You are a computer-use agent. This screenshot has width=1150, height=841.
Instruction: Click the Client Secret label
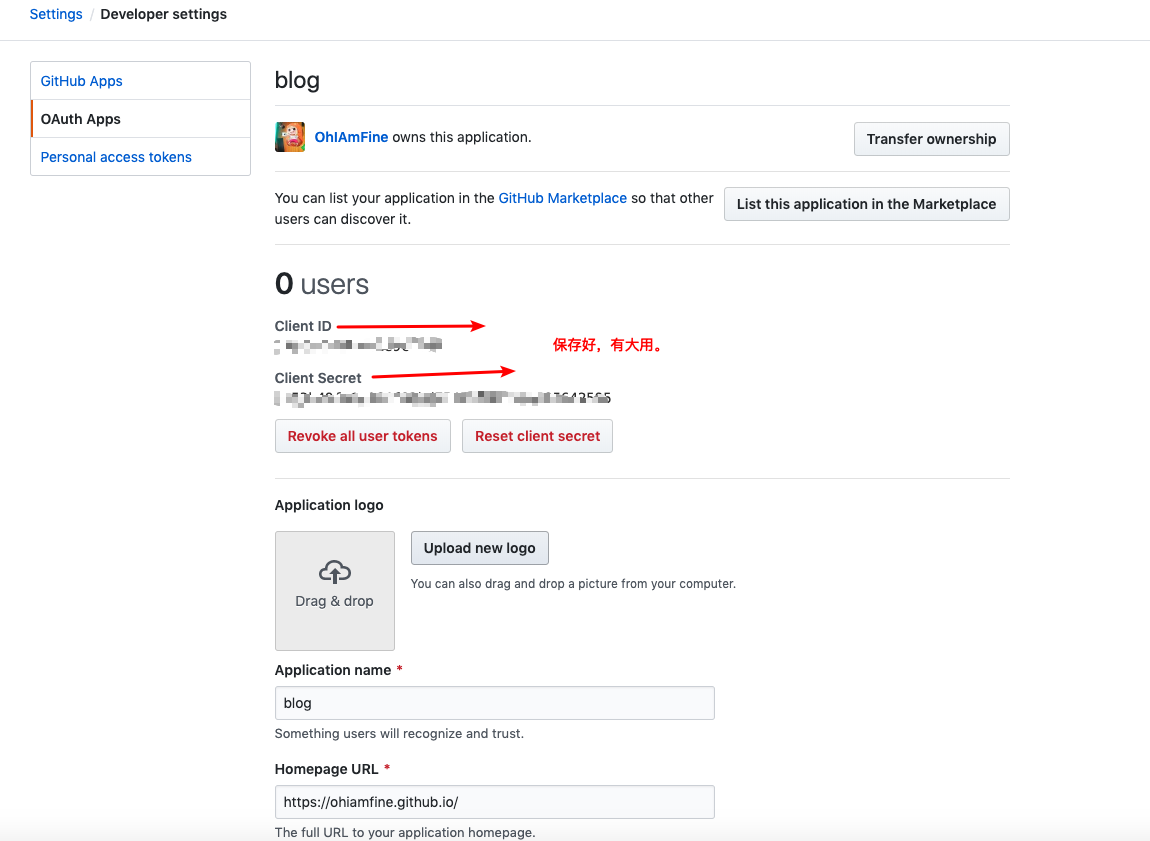point(318,378)
